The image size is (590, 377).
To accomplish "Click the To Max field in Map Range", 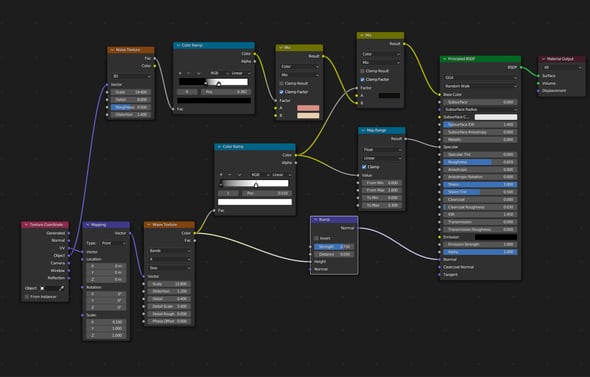I will (x=382, y=205).
